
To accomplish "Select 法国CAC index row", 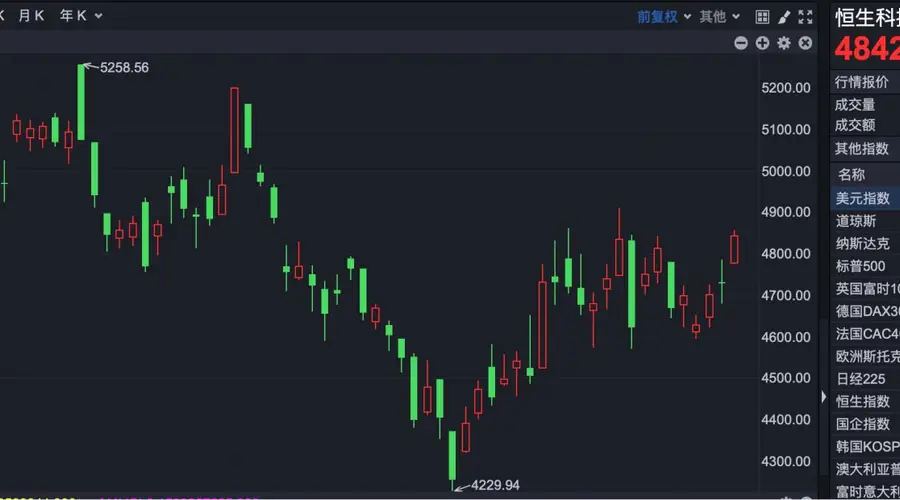I will coord(866,334).
